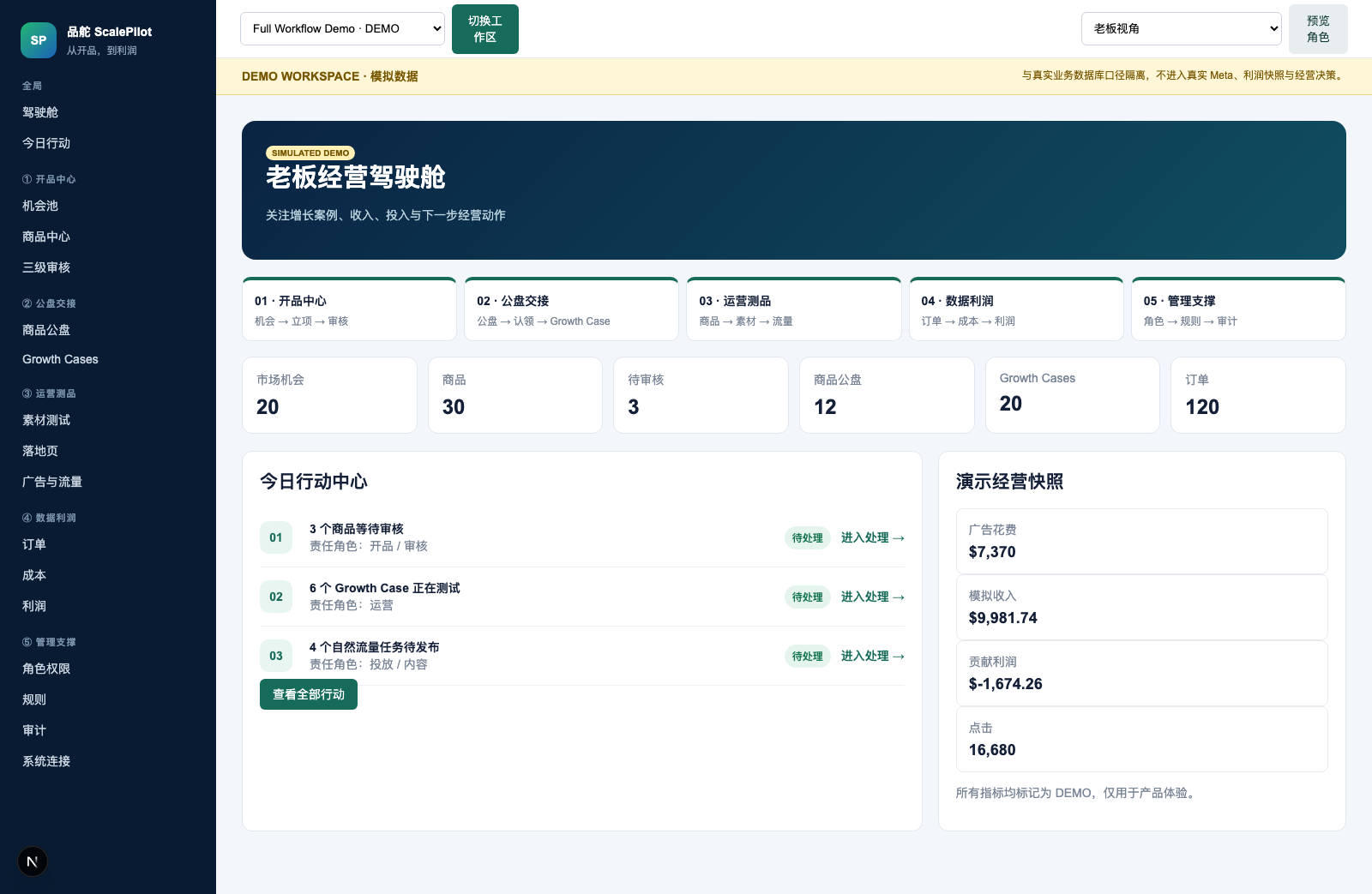The width and height of the screenshot is (1372, 894).
Task: Select the 02 · 公盘交接 workflow card
Action: tap(571, 309)
